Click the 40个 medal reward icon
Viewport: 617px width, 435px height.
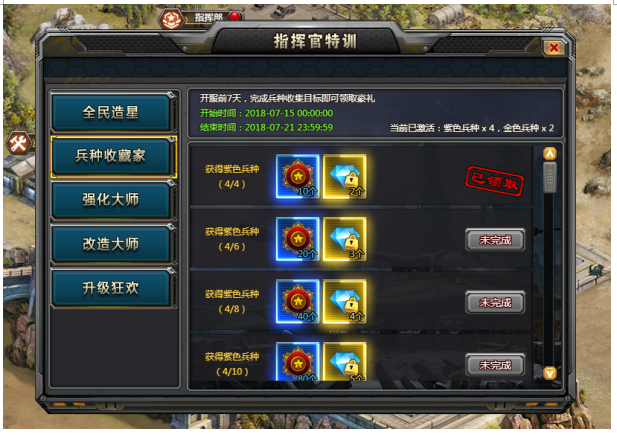point(297,301)
